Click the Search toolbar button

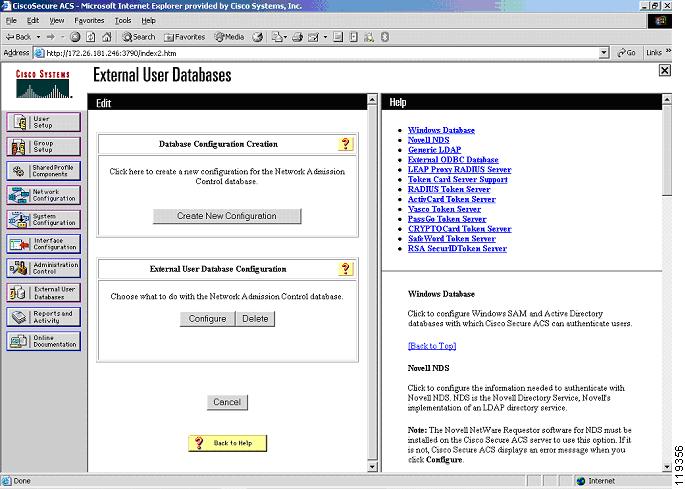click(x=138, y=37)
